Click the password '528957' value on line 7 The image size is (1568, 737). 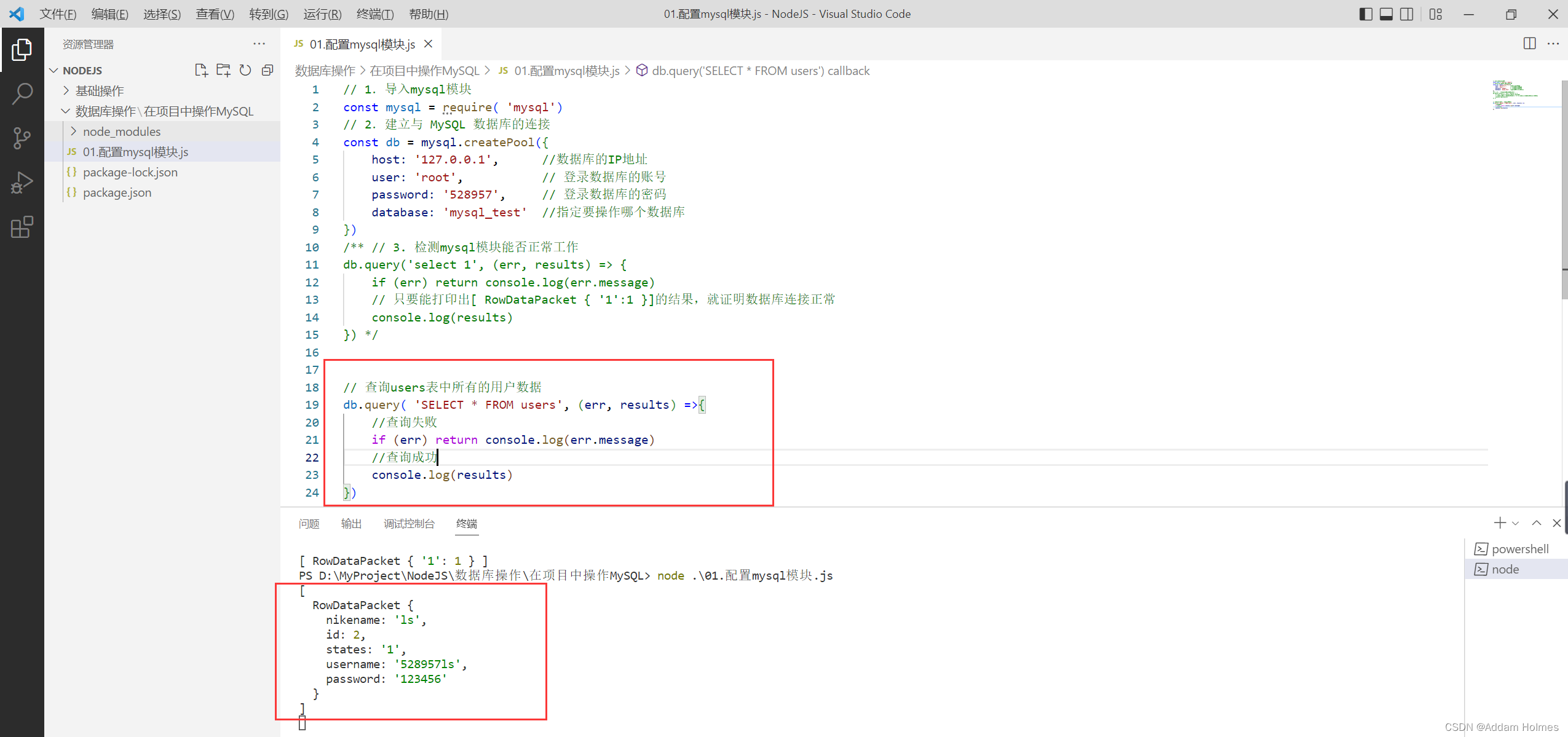(470, 194)
